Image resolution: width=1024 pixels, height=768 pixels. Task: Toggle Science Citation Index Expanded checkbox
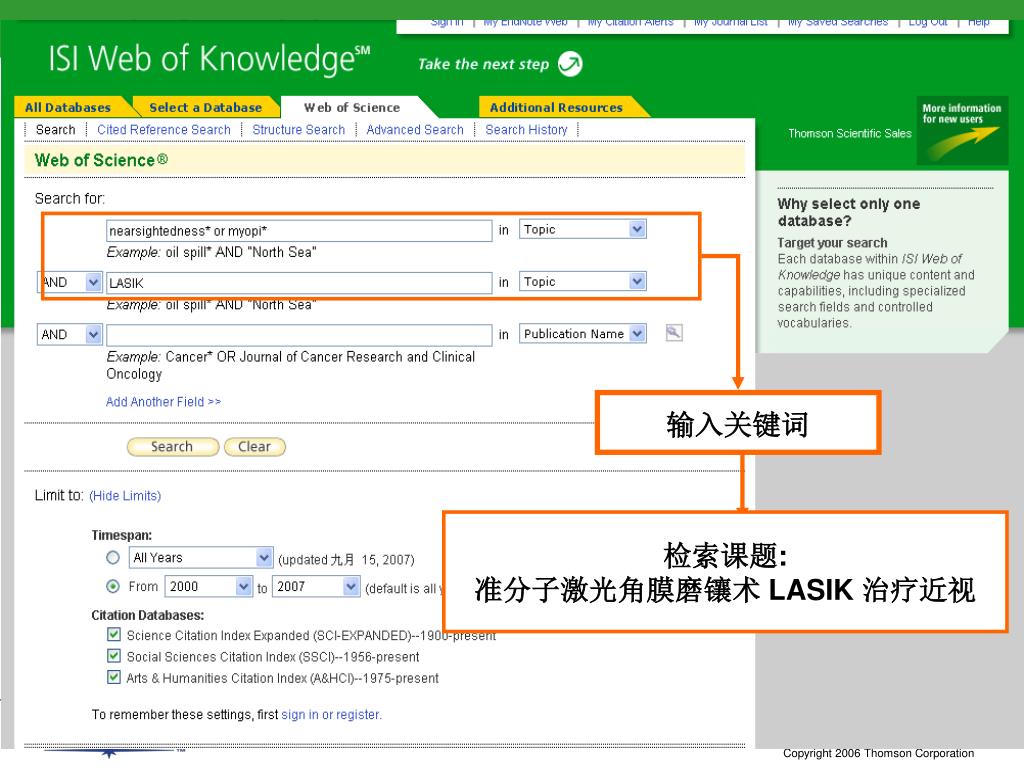114,634
